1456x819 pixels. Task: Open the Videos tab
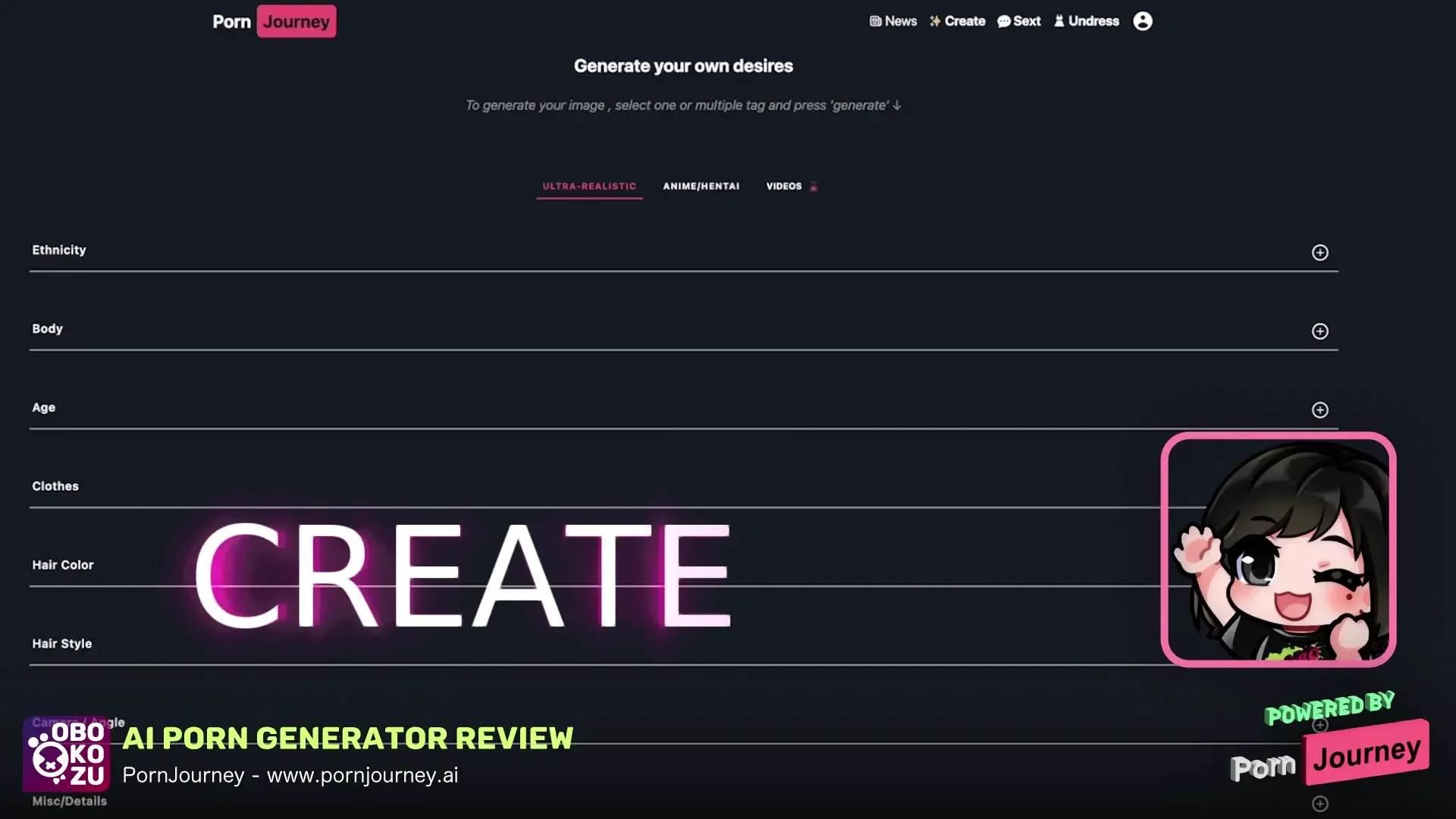click(783, 187)
